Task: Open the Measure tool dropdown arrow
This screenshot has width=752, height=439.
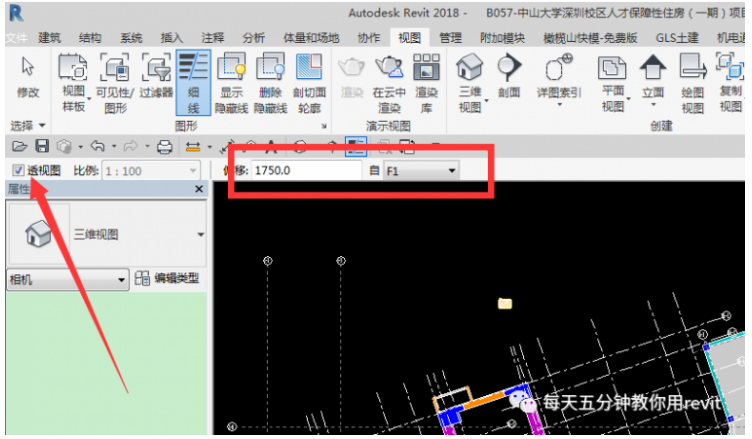Action: (210, 147)
